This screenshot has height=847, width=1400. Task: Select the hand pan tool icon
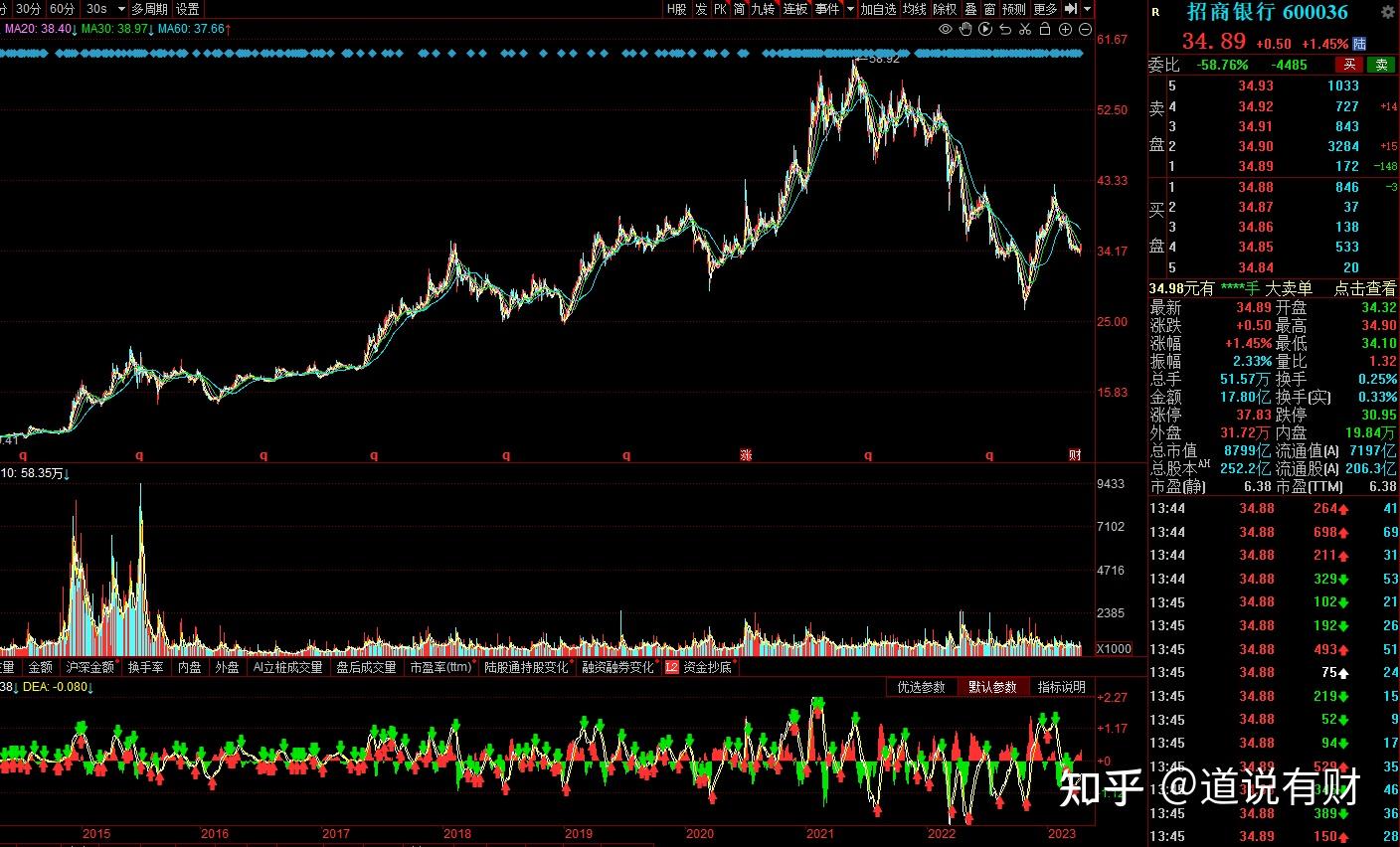[965, 29]
